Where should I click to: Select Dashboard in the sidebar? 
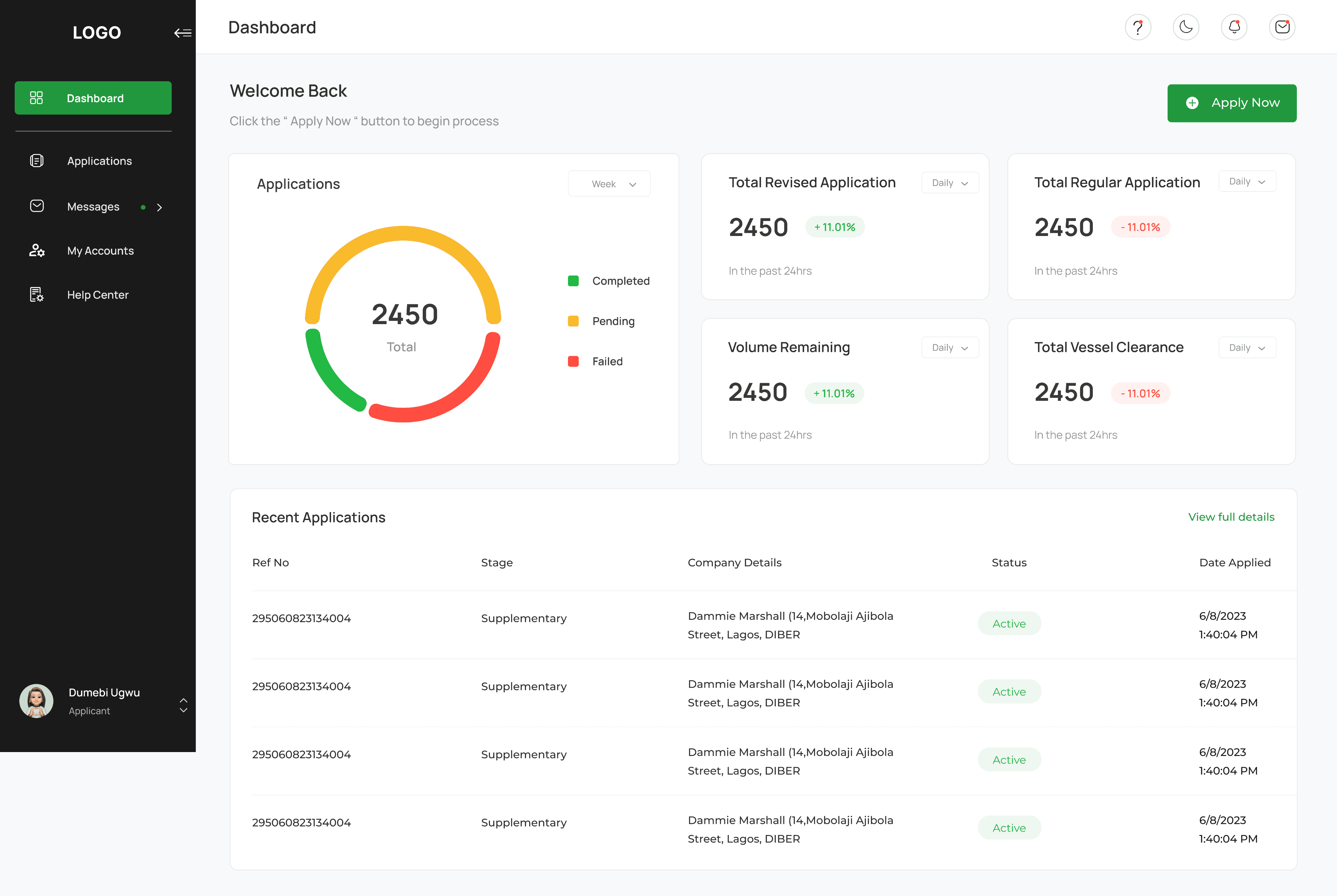pyautogui.click(x=93, y=98)
